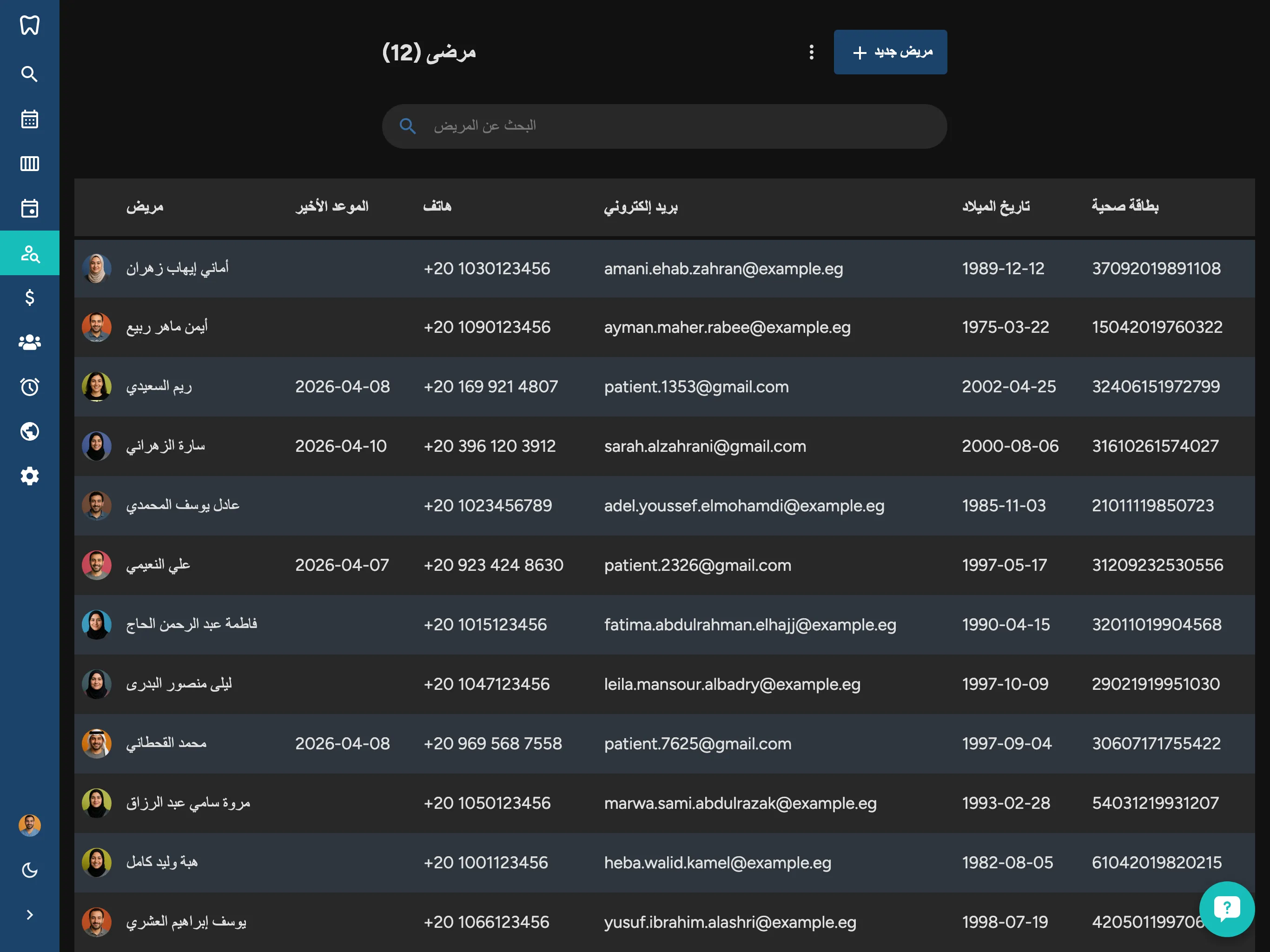Open the settings gear icon
The width and height of the screenshot is (1270, 952).
point(29,476)
